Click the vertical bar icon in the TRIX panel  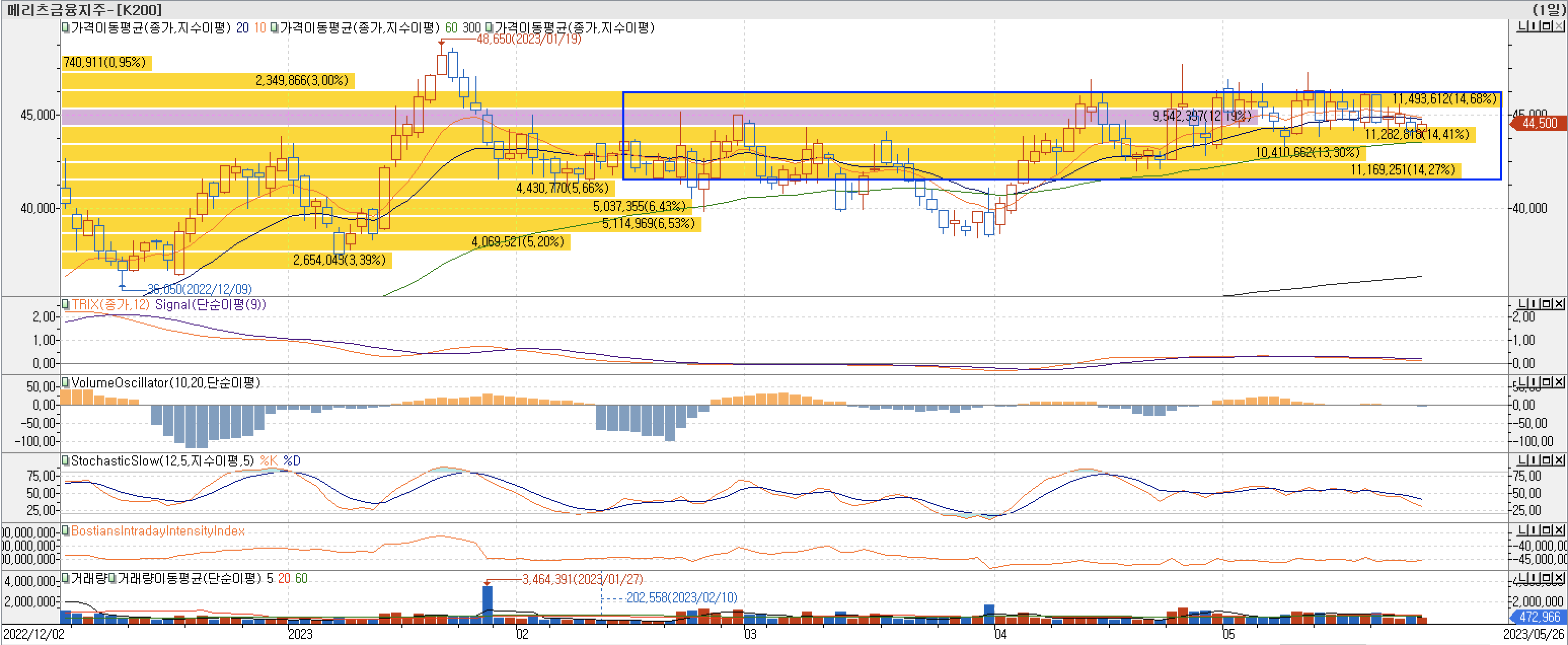click(x=1534, y=303)
